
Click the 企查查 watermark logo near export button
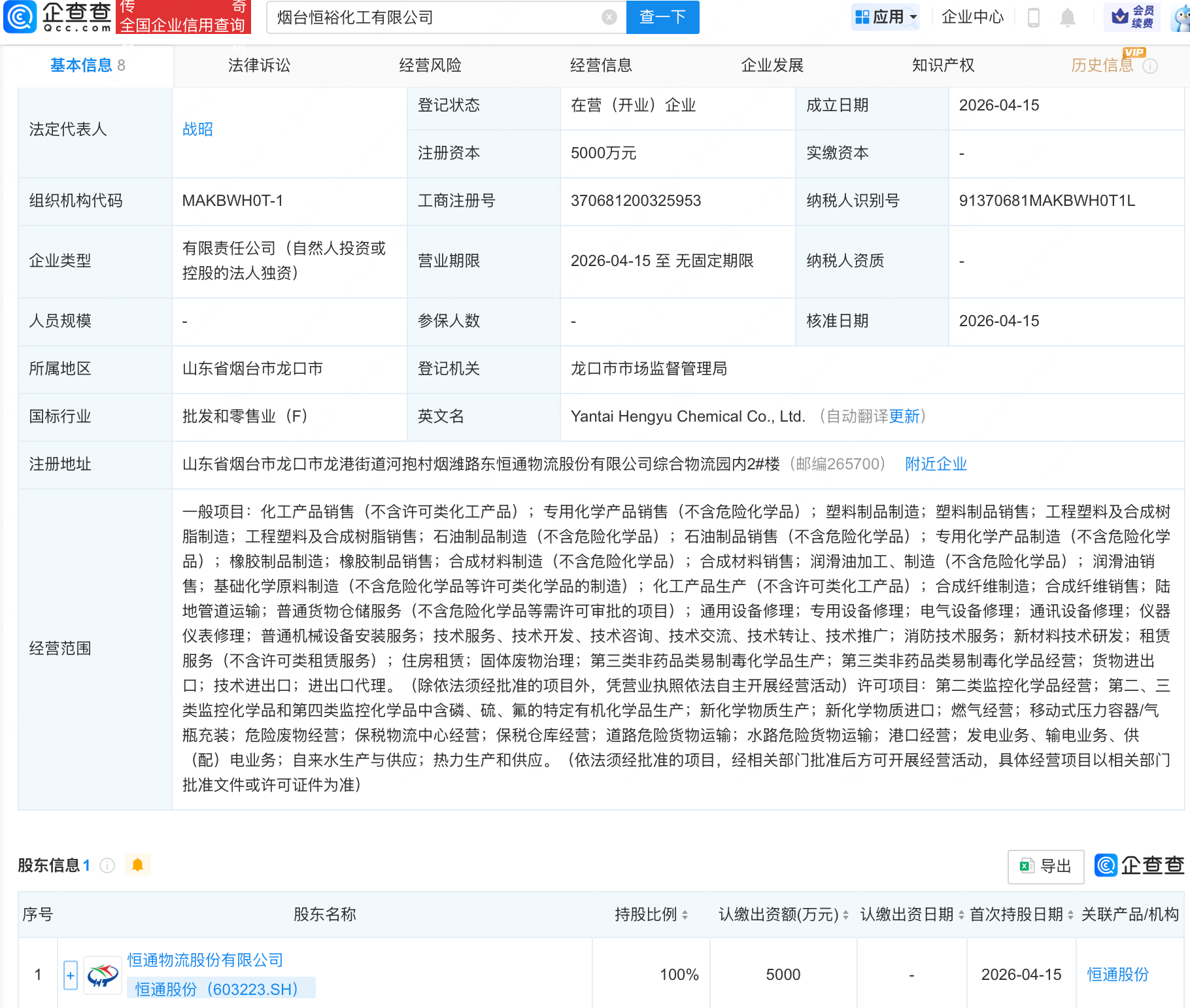1138,865
